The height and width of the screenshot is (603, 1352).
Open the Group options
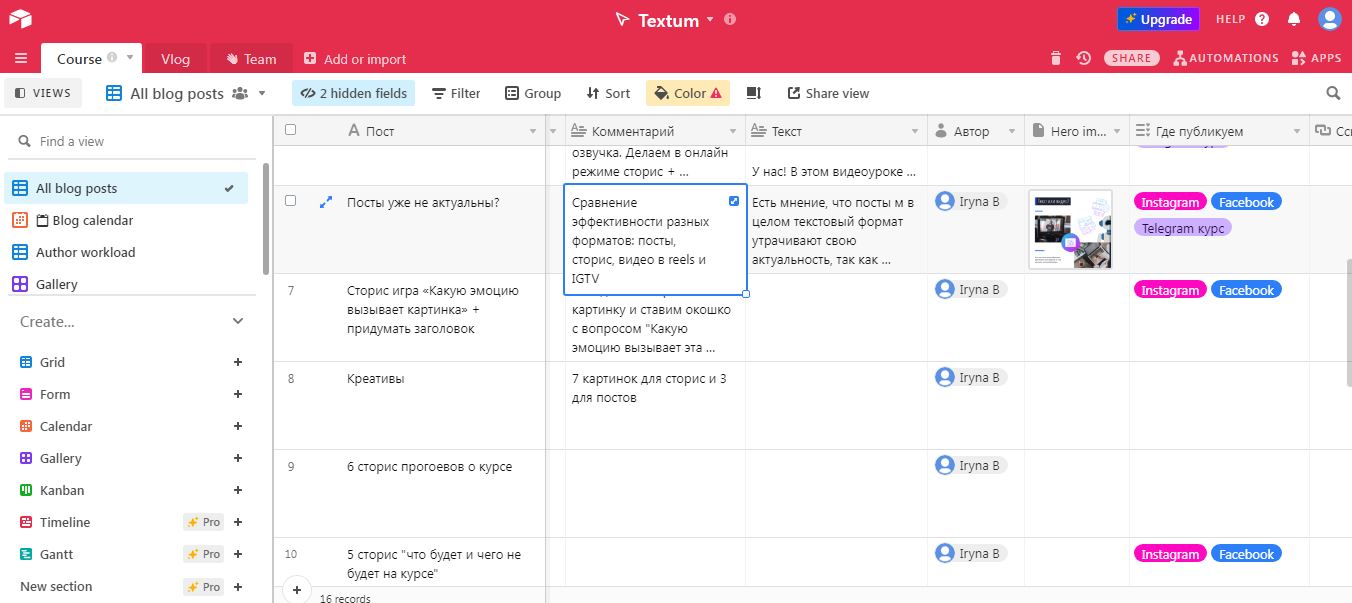(533, 93)
